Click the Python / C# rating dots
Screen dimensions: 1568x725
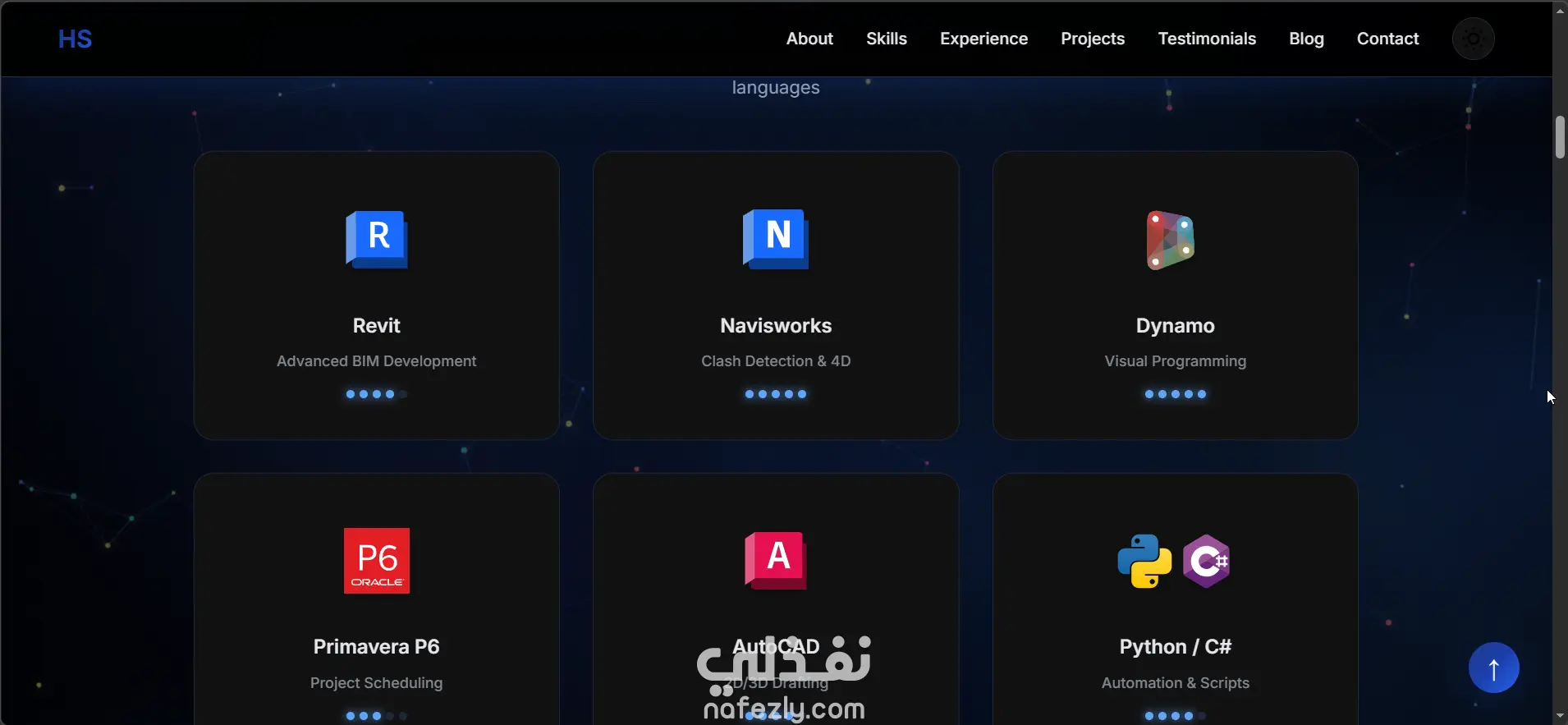[x=1176, y=716]
